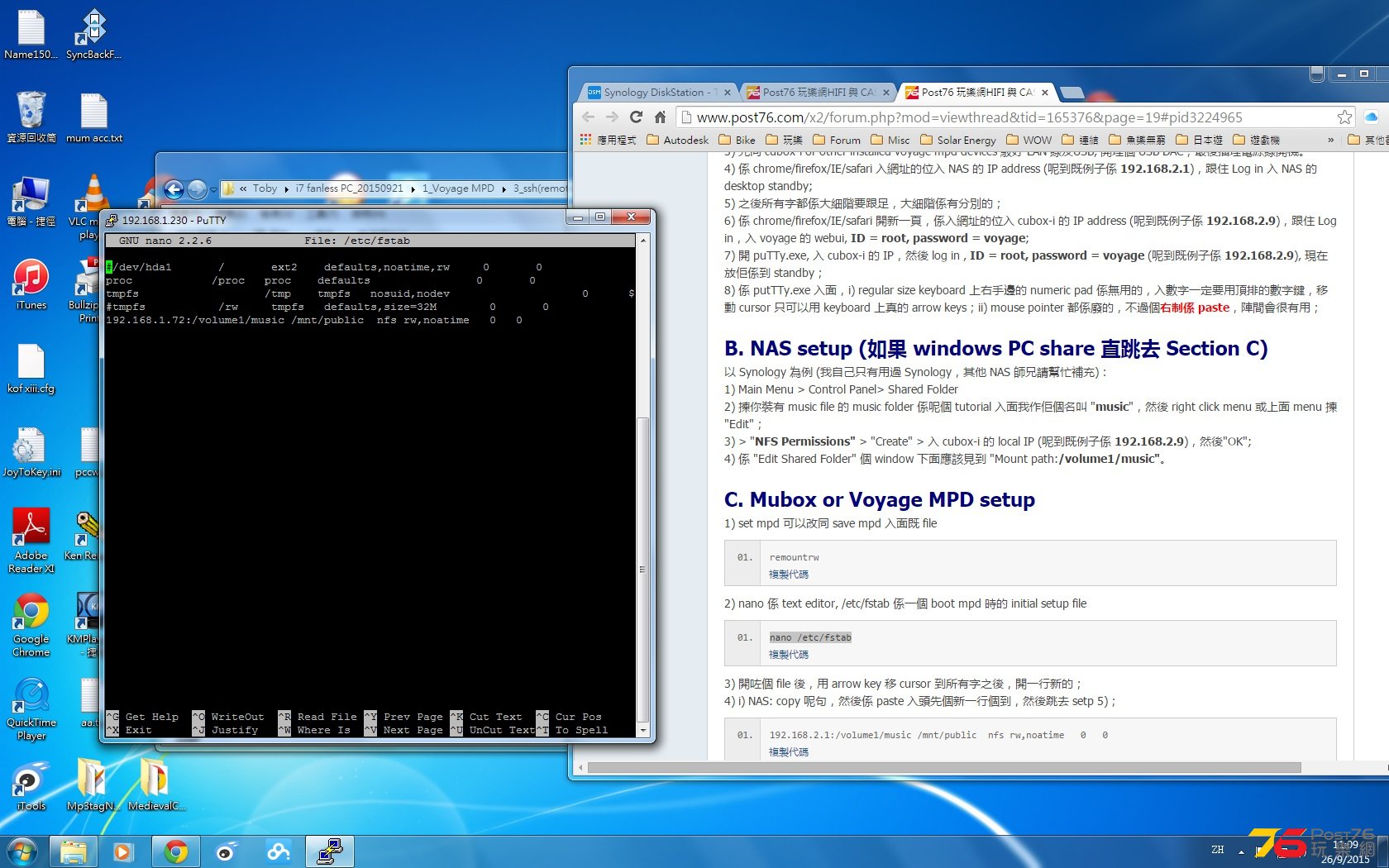Copy code link under nano /etc/fstab
Screen dimensions: 1389x868
click(x=789, y=654)
